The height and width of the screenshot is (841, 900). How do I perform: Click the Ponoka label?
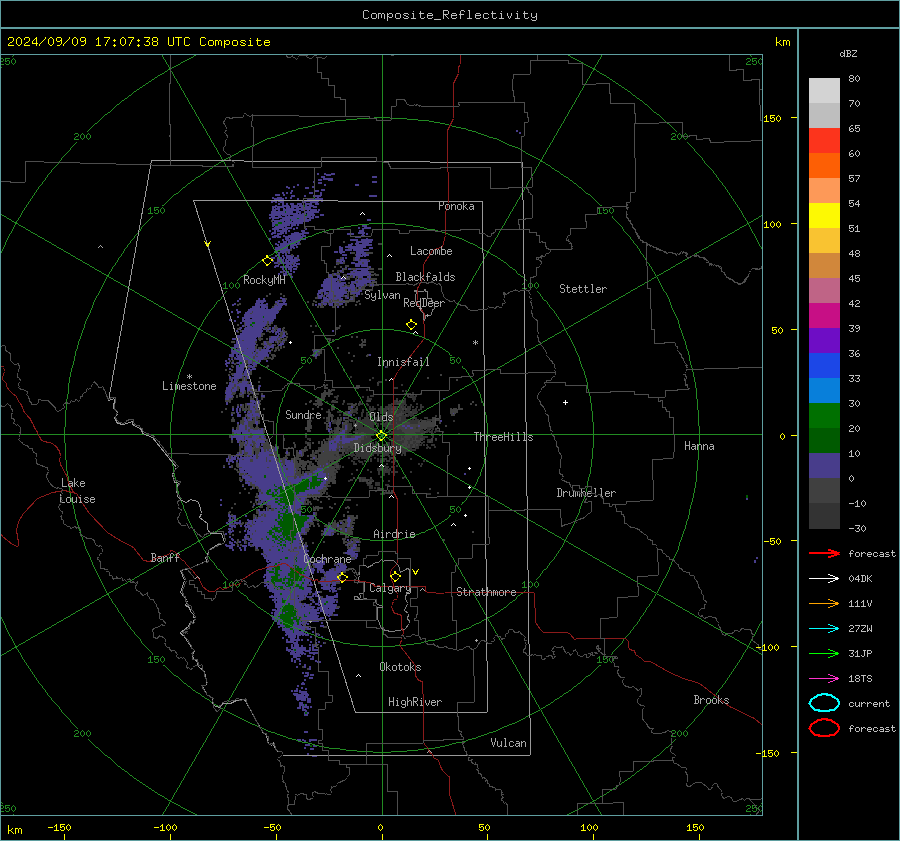coord(456,206)
